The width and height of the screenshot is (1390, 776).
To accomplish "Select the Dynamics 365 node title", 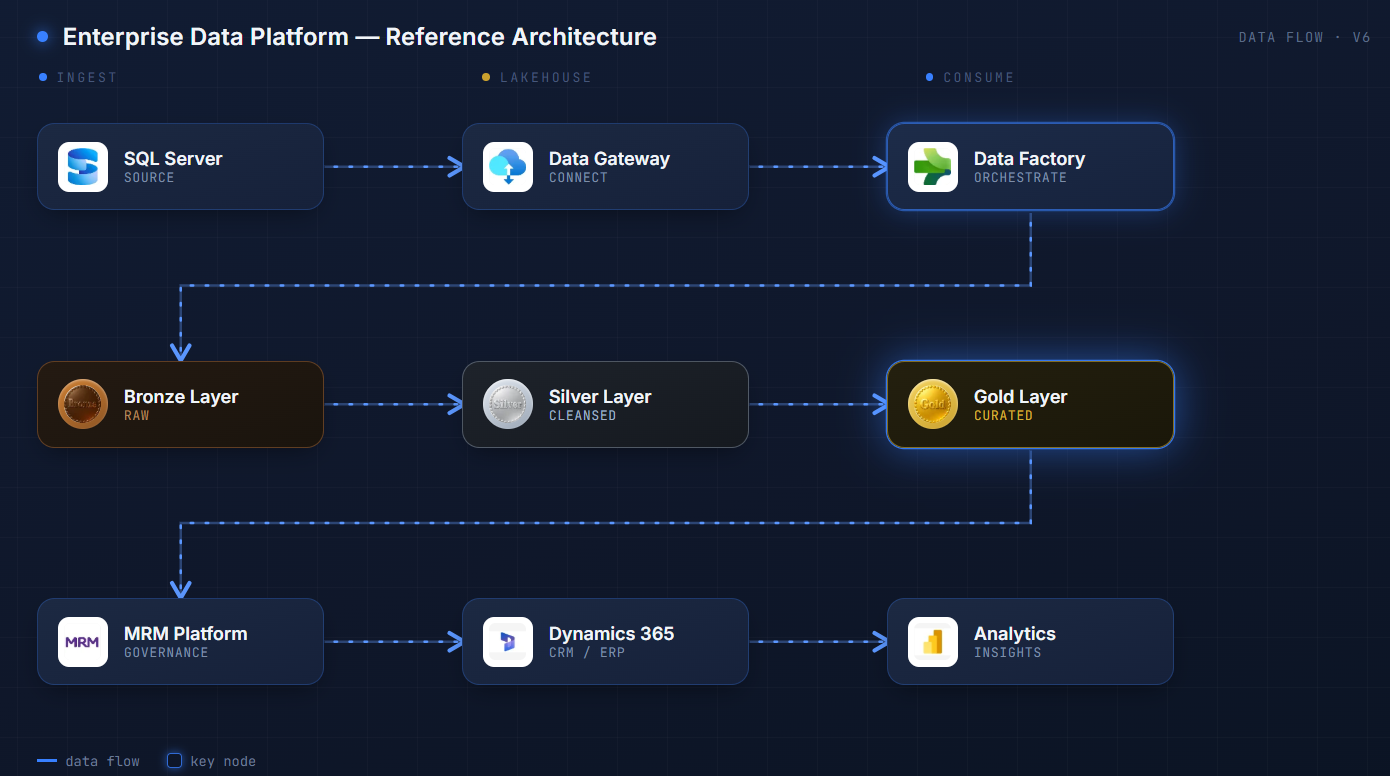I will coord(611,634).
